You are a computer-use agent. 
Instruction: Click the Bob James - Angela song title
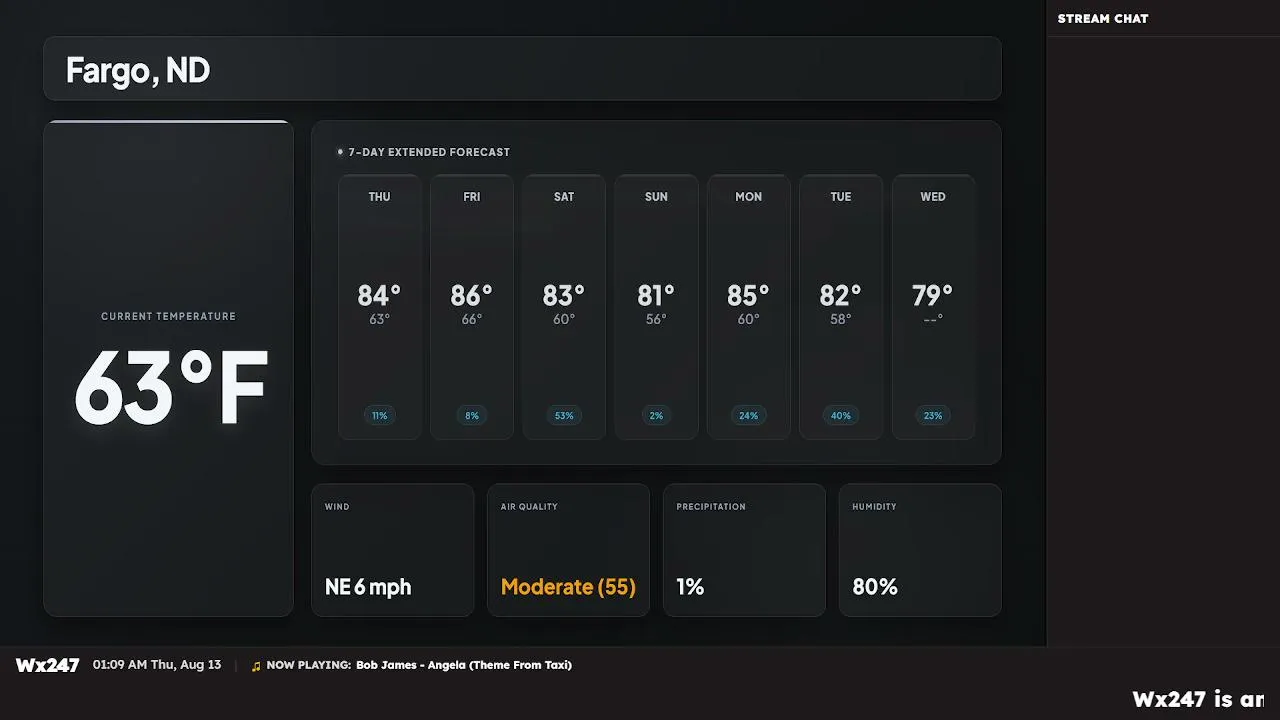pyautogui.click(x=464, y=665)
